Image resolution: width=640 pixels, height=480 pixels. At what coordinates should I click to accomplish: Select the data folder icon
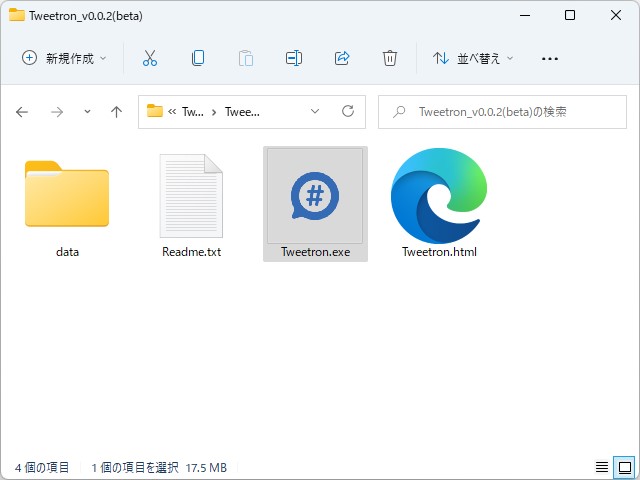point(67,194)
